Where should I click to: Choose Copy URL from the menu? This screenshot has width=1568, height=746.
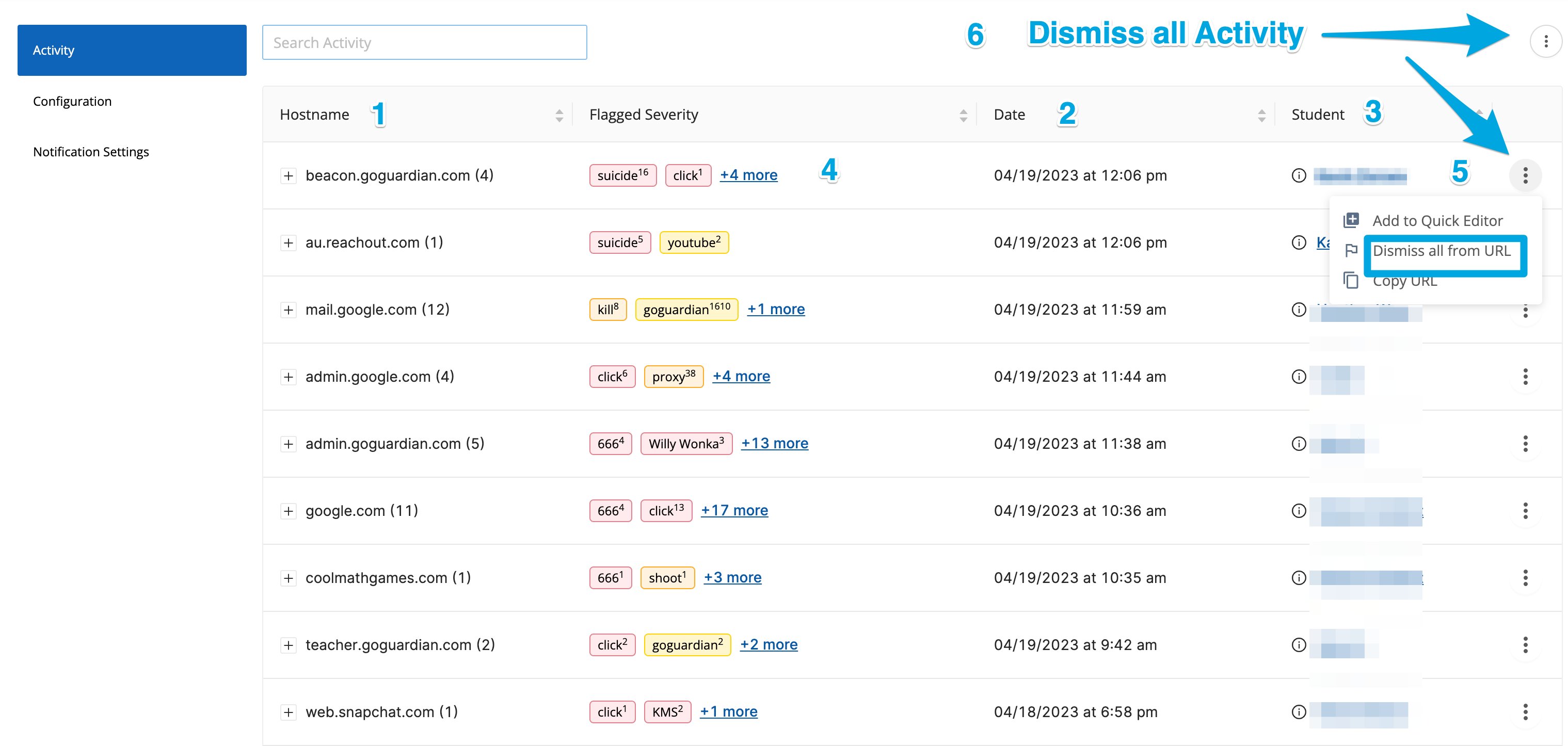coord(1404,281)
